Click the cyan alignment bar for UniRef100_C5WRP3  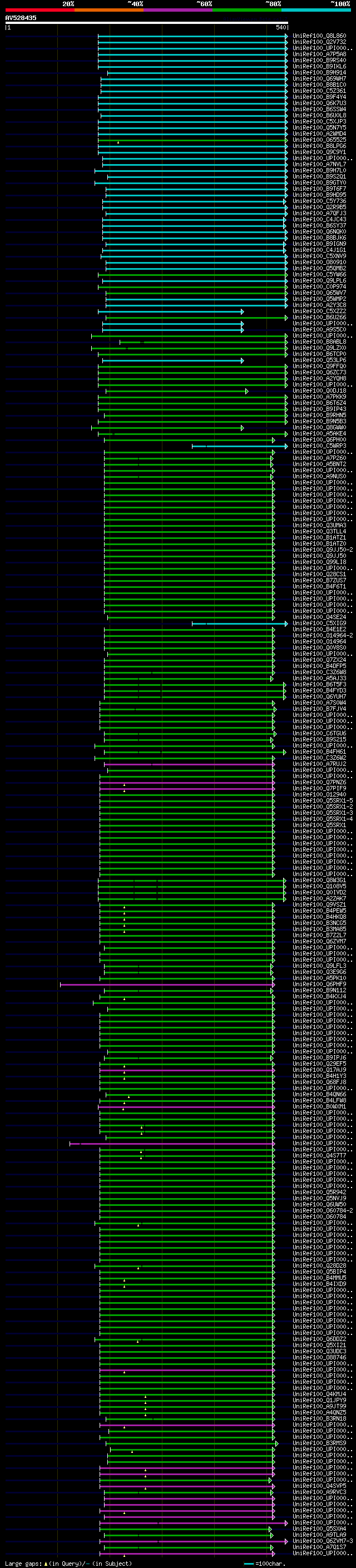pos(240,446)
